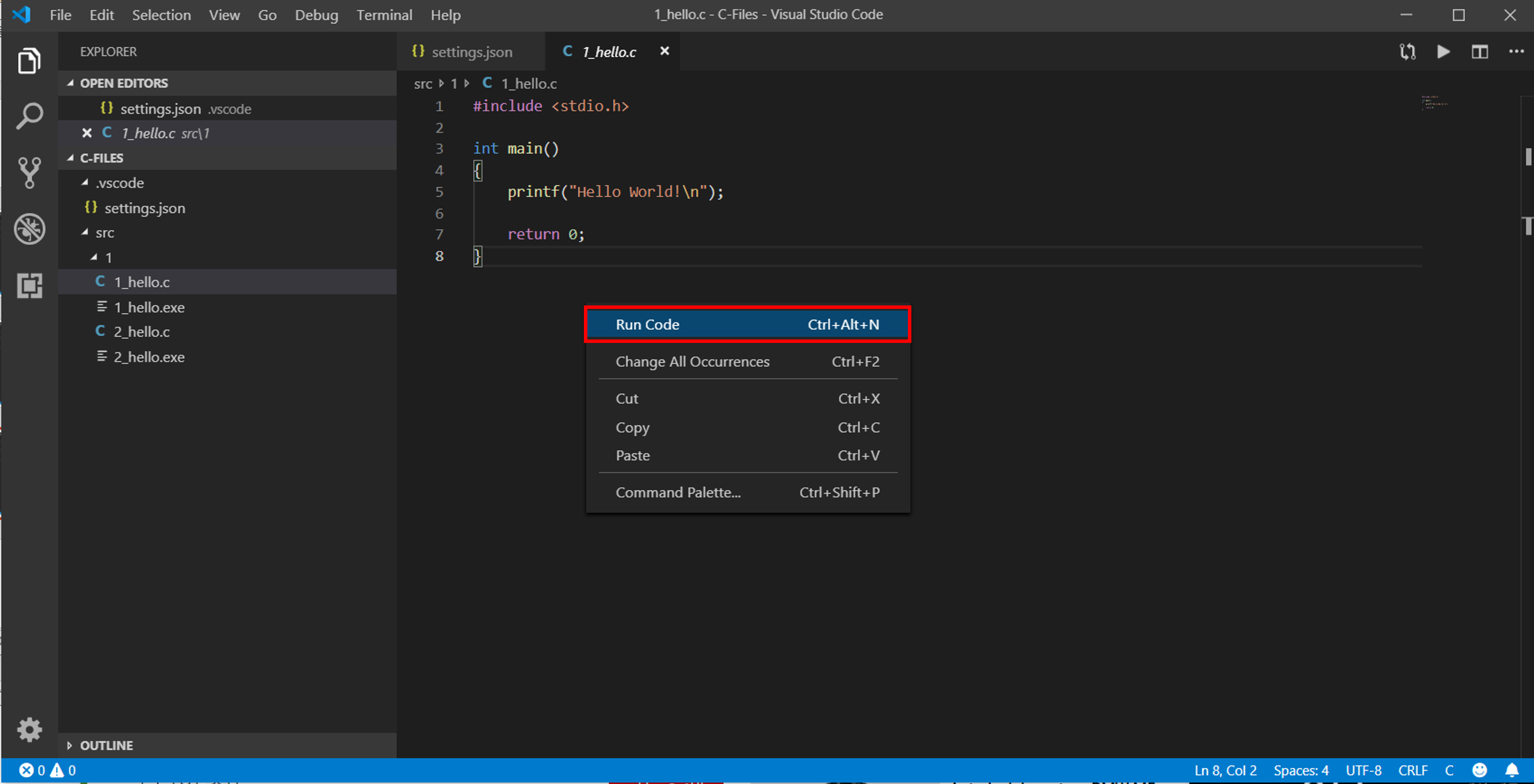Screen dimensions: 1534x784
Task: Collapse the OPEN EDITORS section
Action: click(x=123, y=83)
